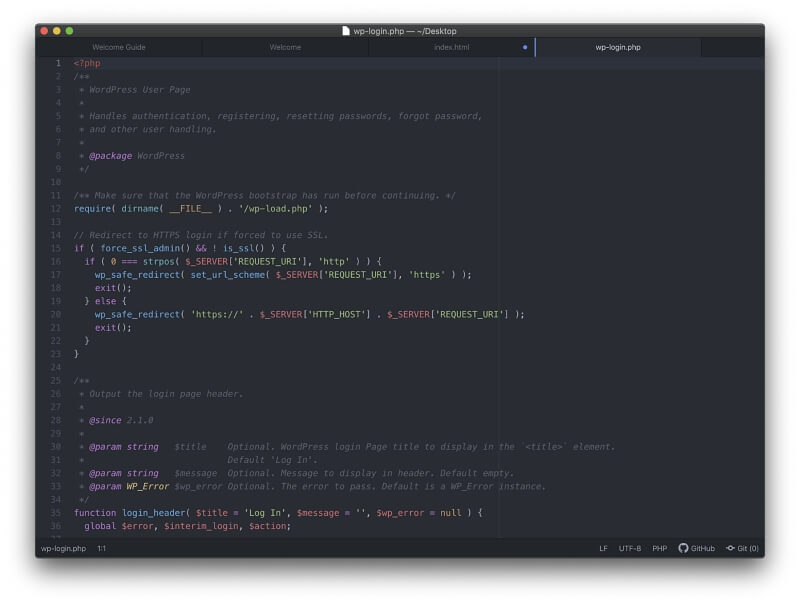The height and width of the screenshot is (605, 800).
Task: Click 'https://' string on line 20
Action: point(217,315)
